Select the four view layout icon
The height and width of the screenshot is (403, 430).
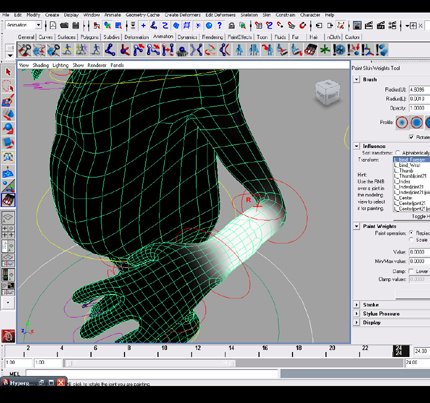pos(8,231)
